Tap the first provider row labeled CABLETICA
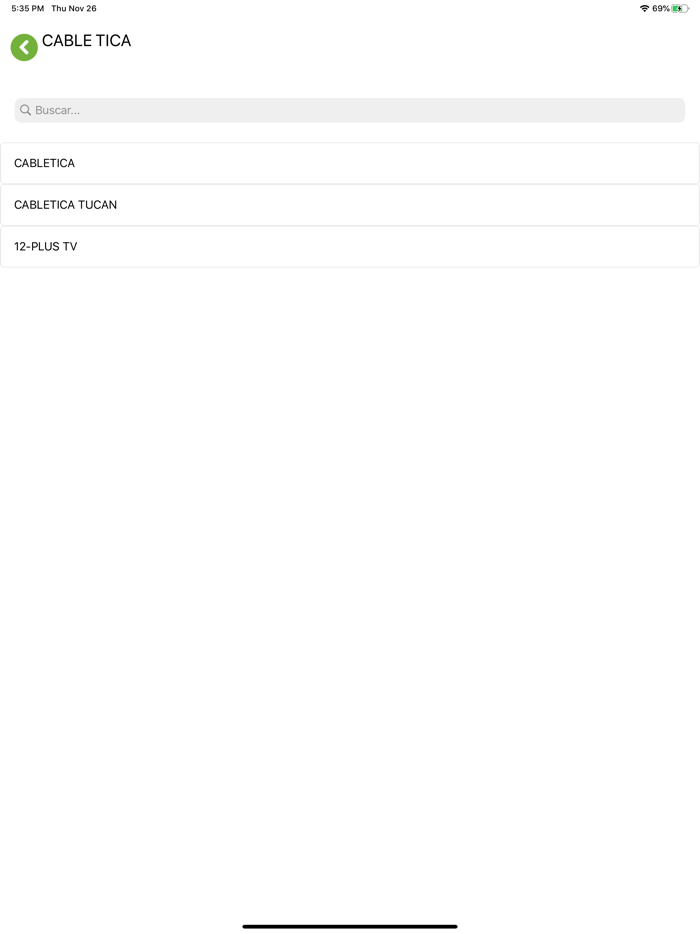 [x=350, y=163]
